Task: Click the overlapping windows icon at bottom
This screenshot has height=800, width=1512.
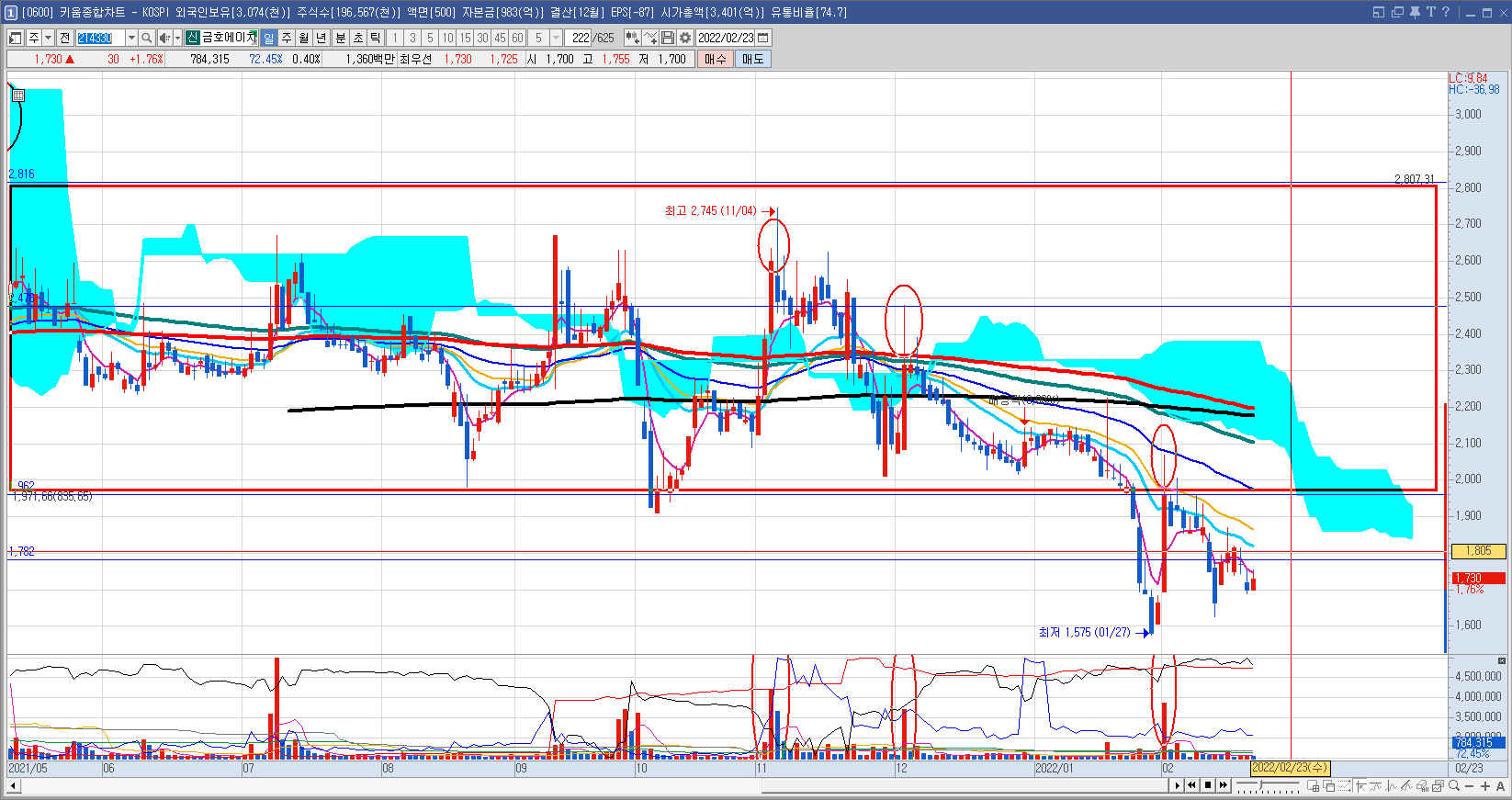Action: pyautogui.click(x=1329, y=785)
